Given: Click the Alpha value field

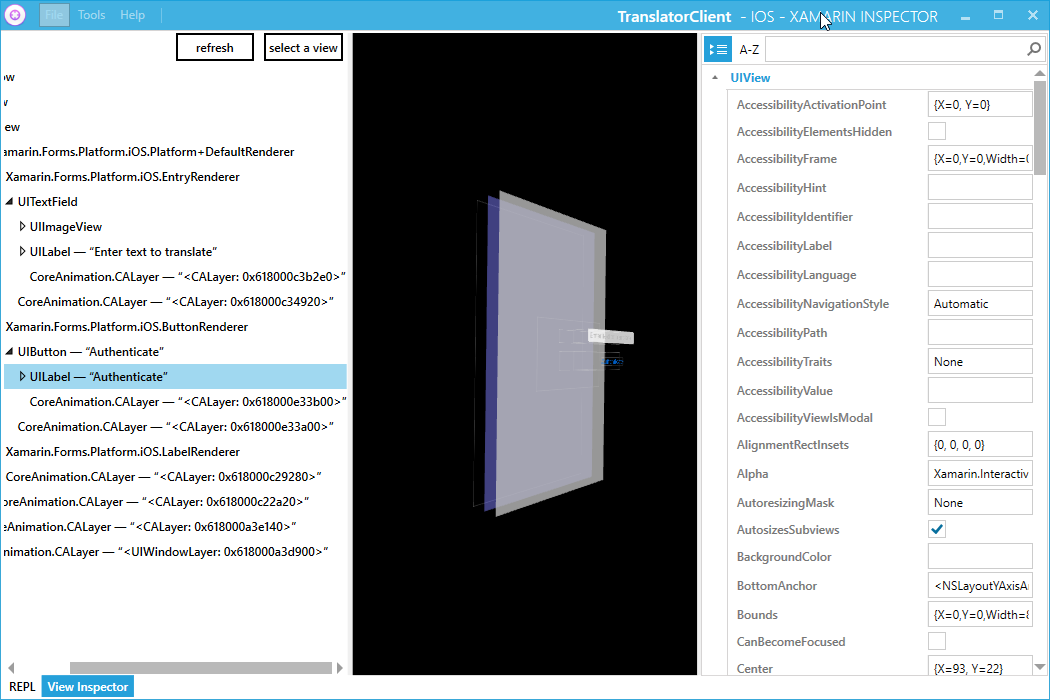Looking at the screenshot, I should tap(980, 474).
